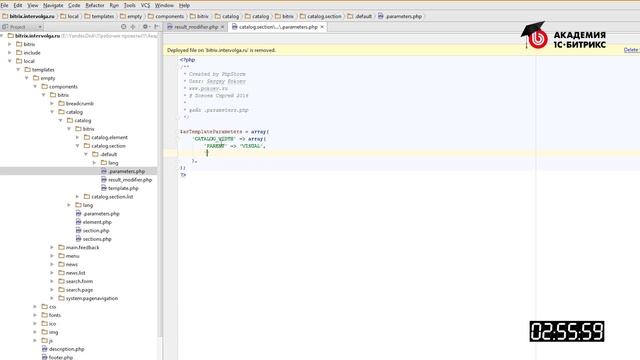Open the Refactor menu

point(95,5)
